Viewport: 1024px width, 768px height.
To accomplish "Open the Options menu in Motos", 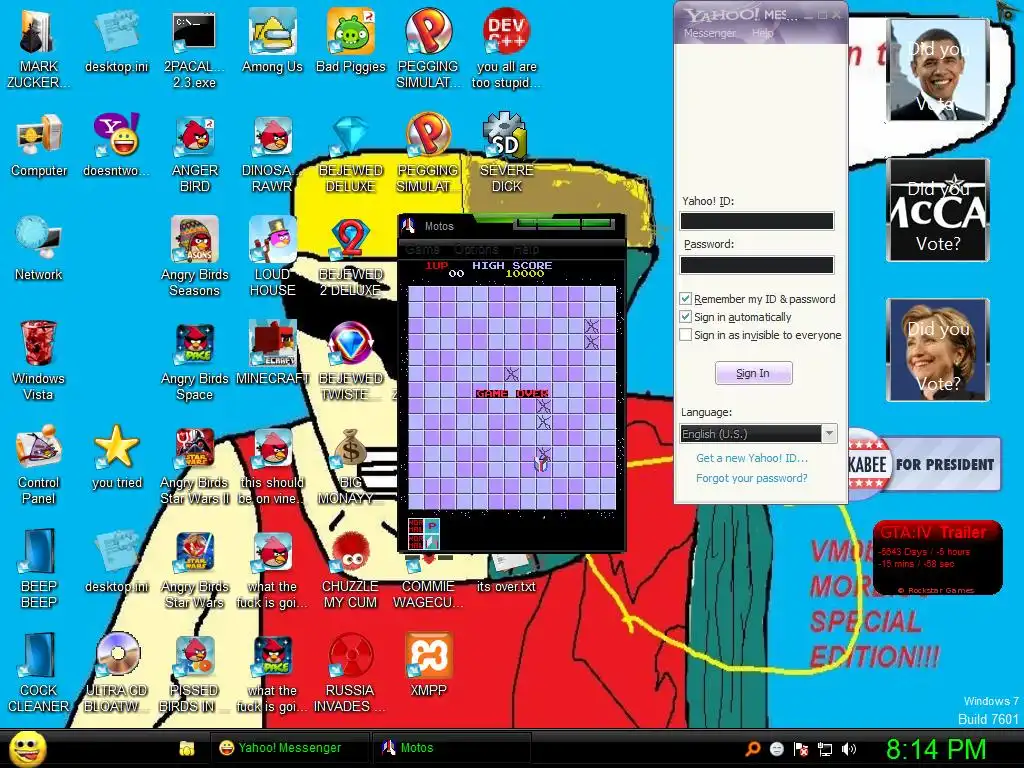I will click(x=476, y=249).
